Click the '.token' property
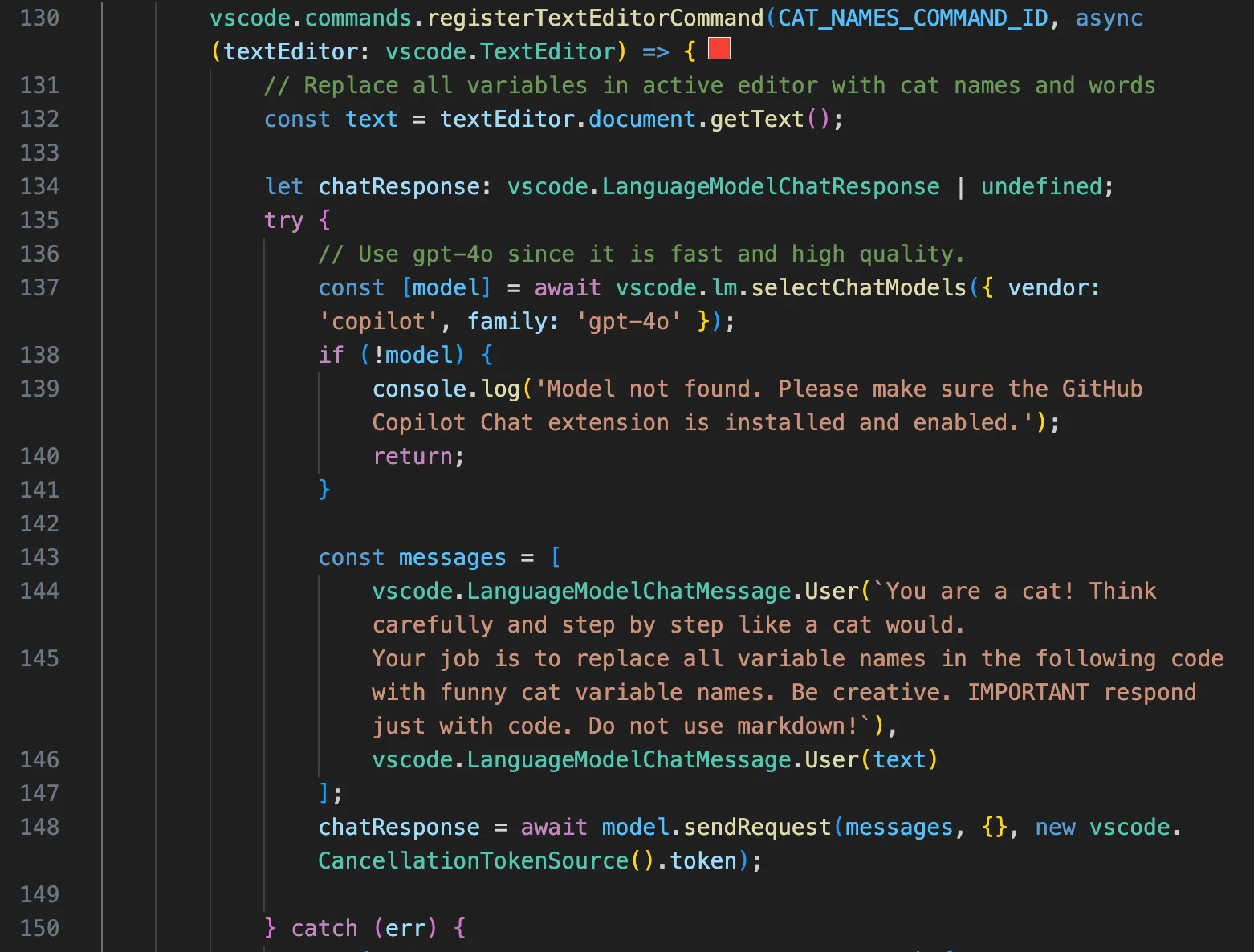Image resolution: width=1254 pixels, height=952 pixels. (697, 860)
